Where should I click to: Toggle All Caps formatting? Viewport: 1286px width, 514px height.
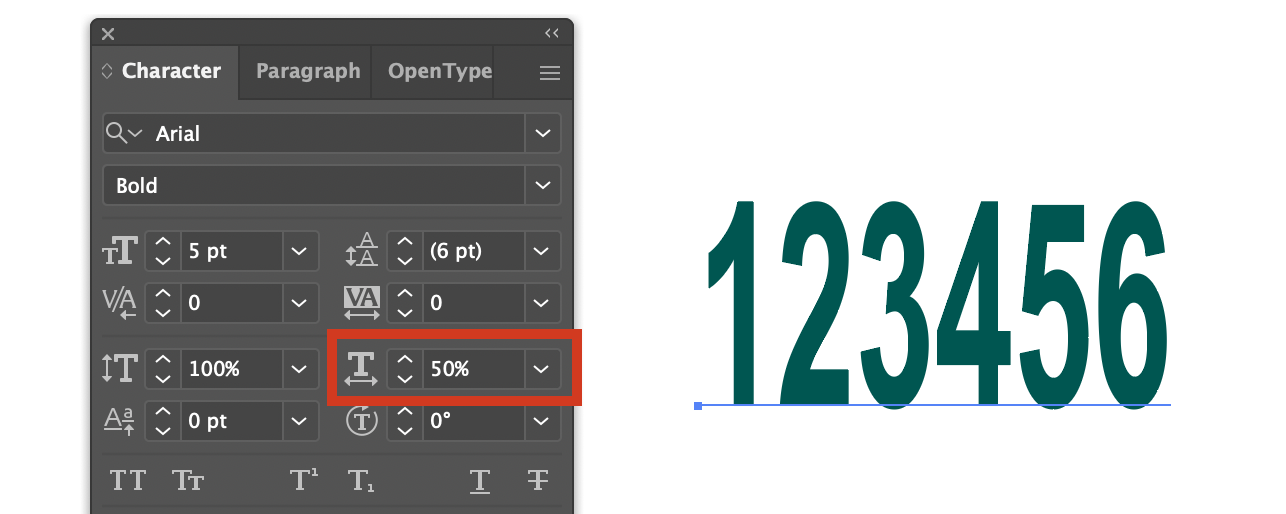coord(128,481)
